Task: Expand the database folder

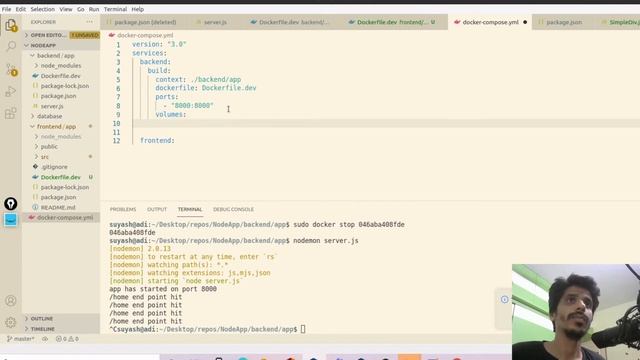Action: [61, 116]
